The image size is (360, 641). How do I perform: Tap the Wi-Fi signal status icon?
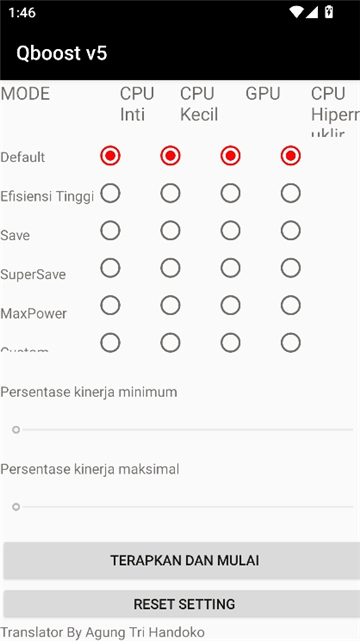pyautogui.click(x=296, y=12)
